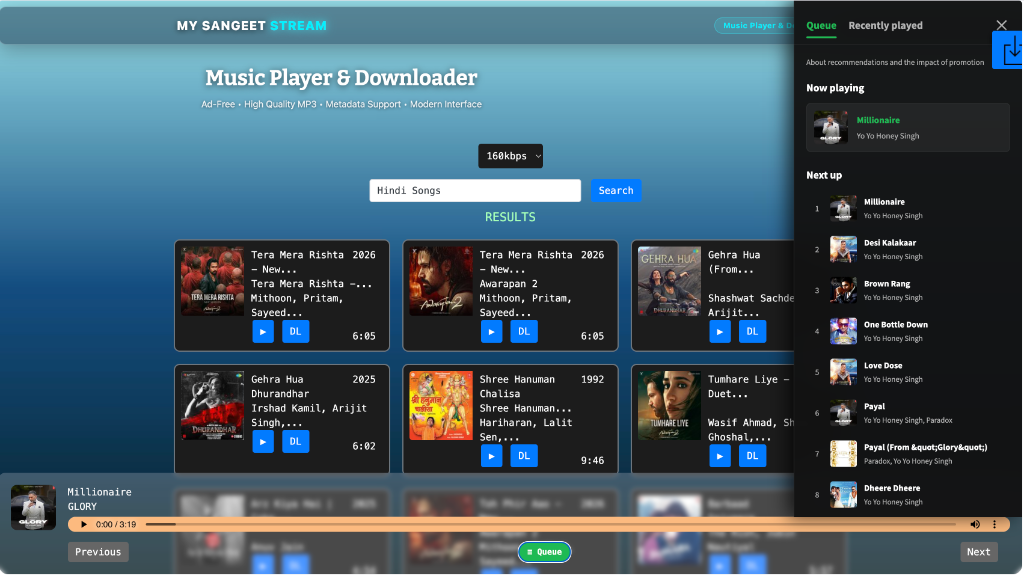The image size is (1024, 576).
Task: Select One Bottle Down in the queue
Action: pyautogui.click(x=908, y=332)
